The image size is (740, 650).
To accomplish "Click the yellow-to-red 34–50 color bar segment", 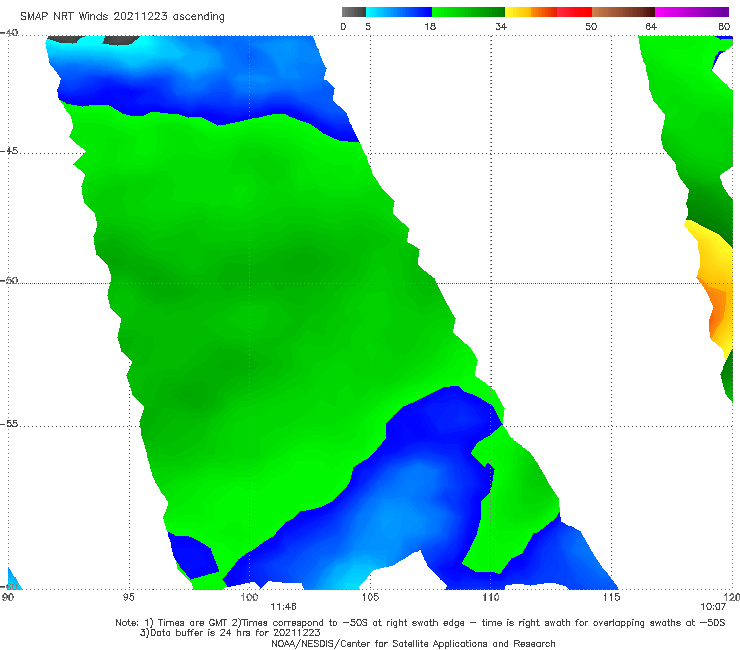I will click(548, 12).
